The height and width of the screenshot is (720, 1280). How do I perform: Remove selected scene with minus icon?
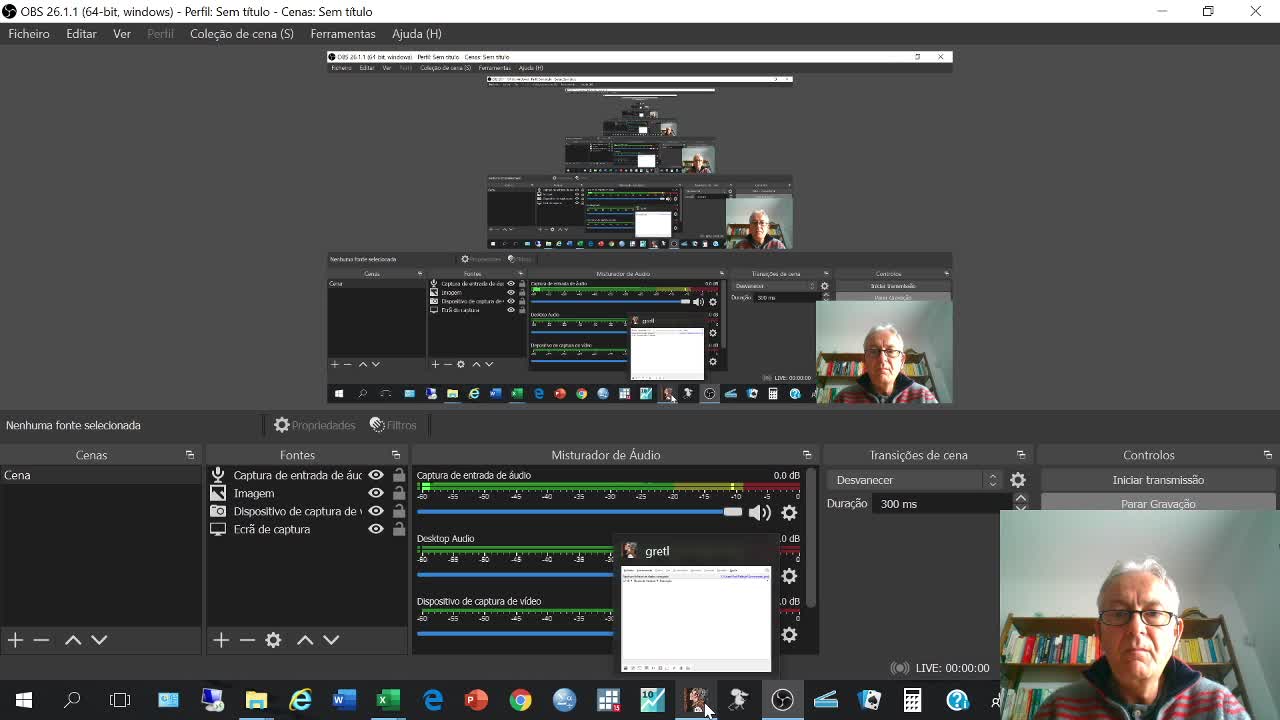pyautogui.click(x=41, y=640)
